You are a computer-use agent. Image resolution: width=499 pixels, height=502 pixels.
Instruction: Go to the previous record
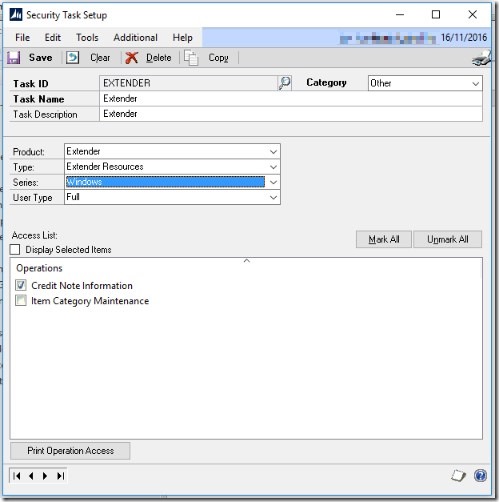(x=31, y=476)
